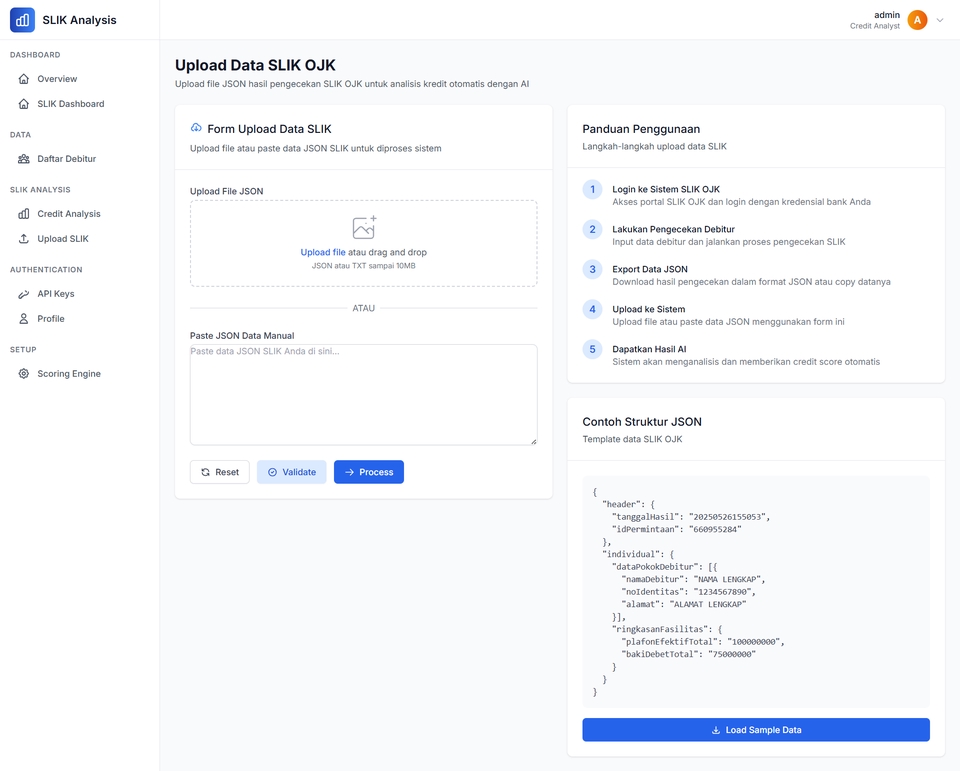Click the Overview home icon

click(x=24, y=79)
